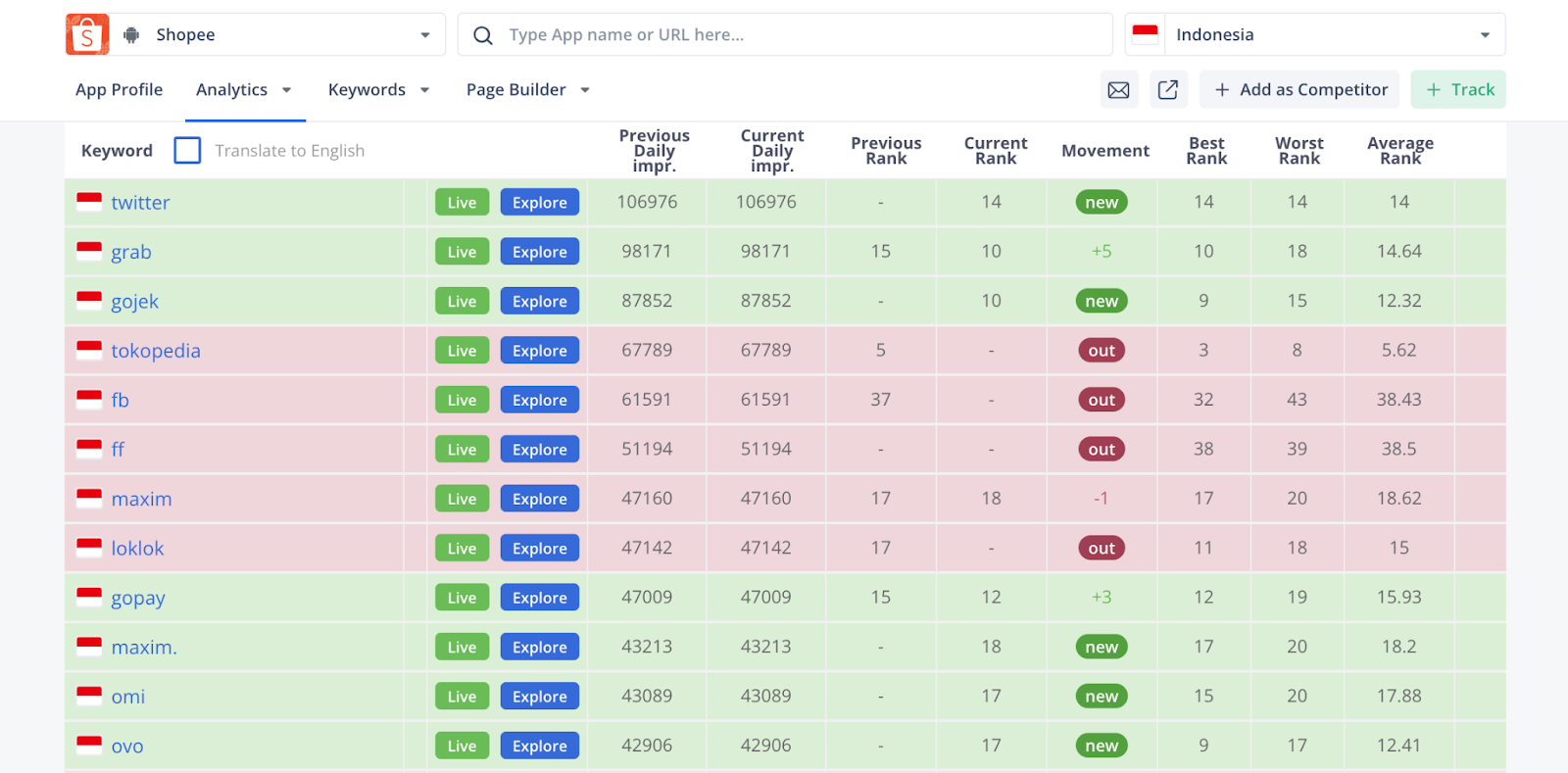1568x773 pixels.
Task: Click Explore button in ovo row
Action: click(540, 746)
